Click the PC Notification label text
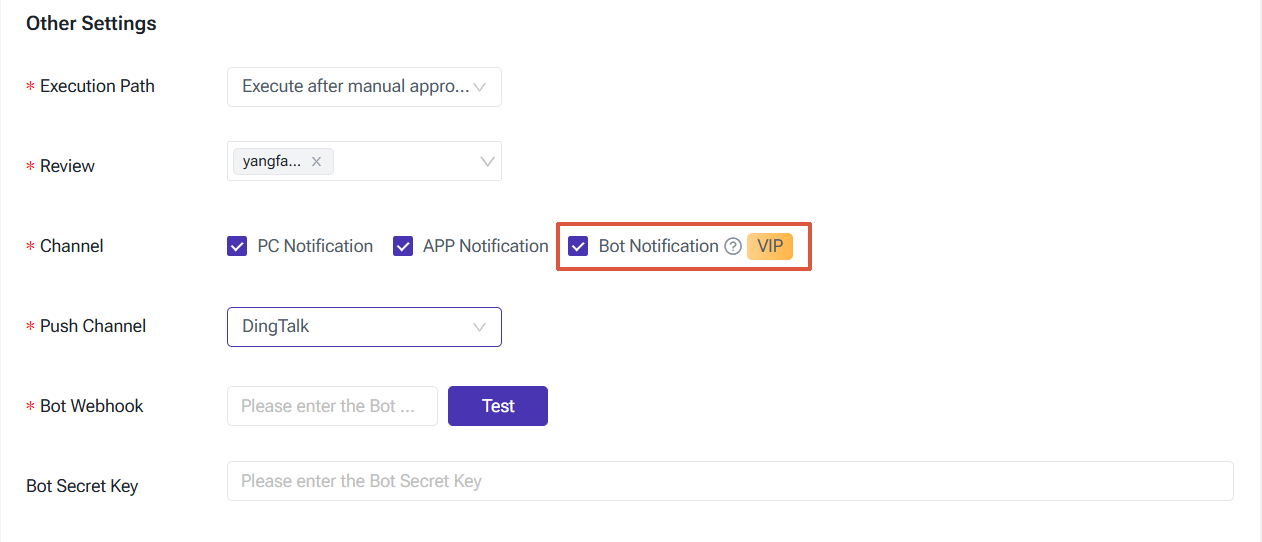This screenshot has width=1262, height=542. pos(315,246)
